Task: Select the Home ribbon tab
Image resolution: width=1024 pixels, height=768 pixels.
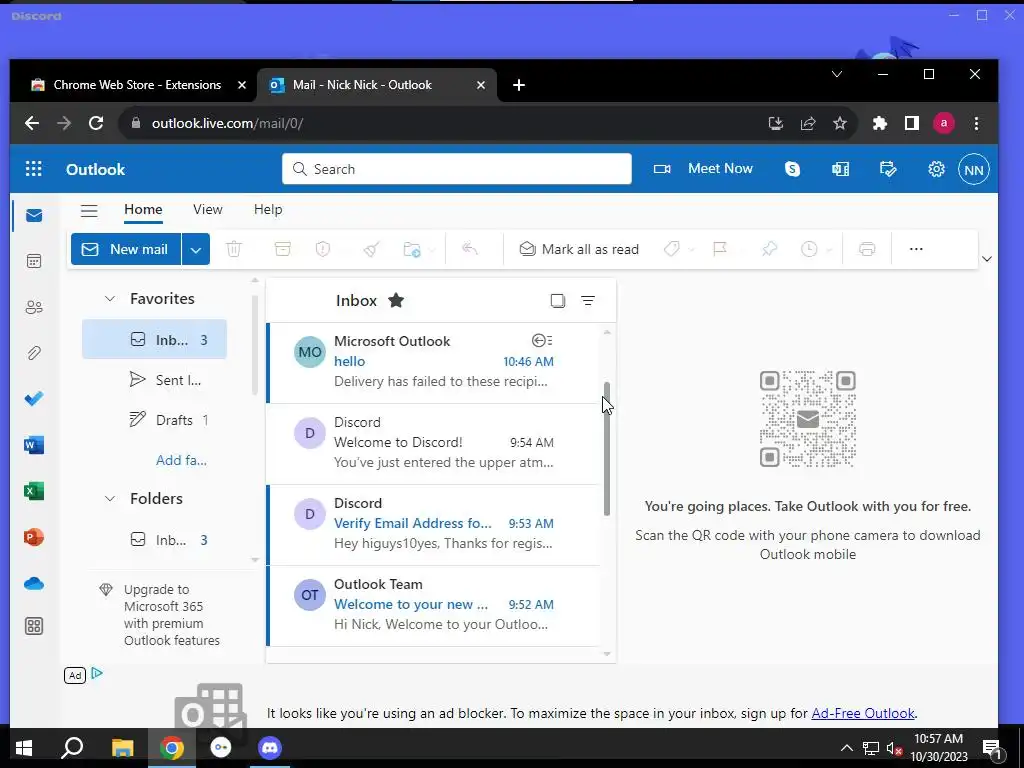Action: (143, 209)
